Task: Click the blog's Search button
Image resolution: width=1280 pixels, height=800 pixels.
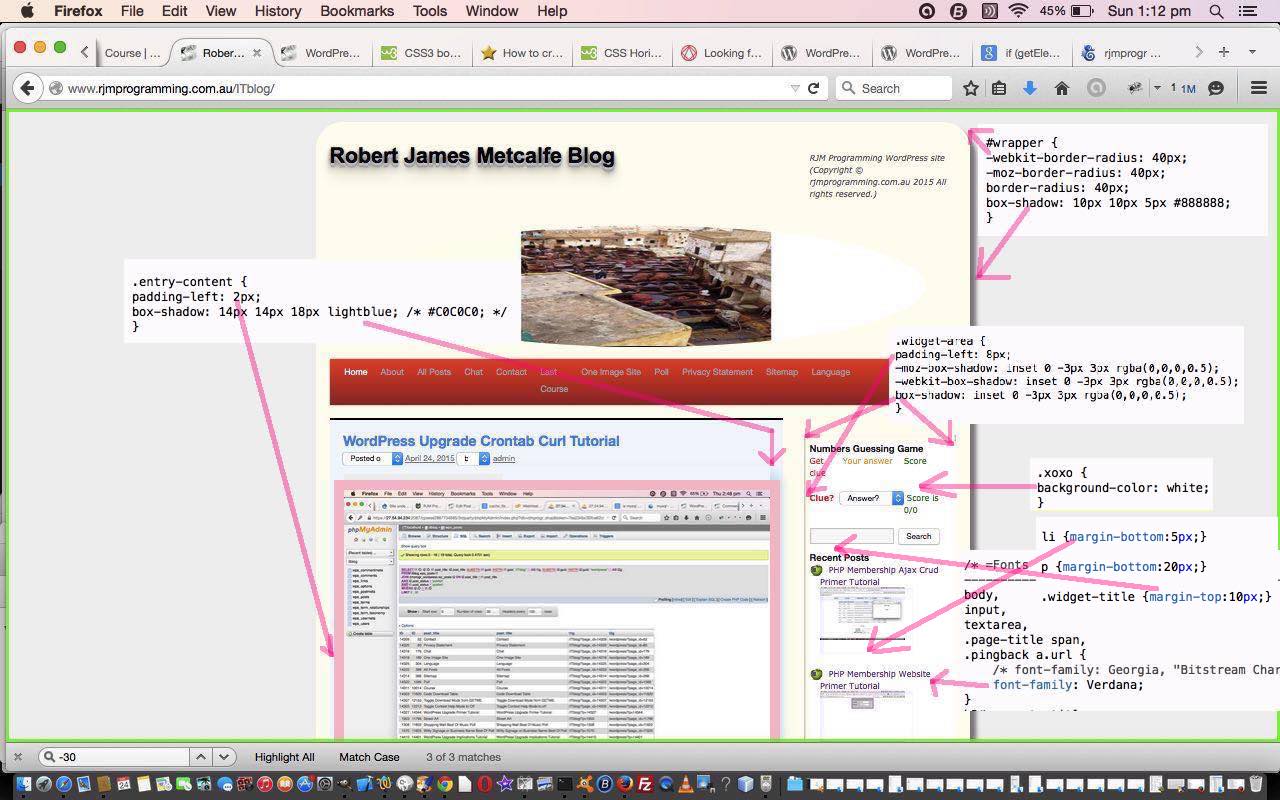Action: tap(918, 536)
